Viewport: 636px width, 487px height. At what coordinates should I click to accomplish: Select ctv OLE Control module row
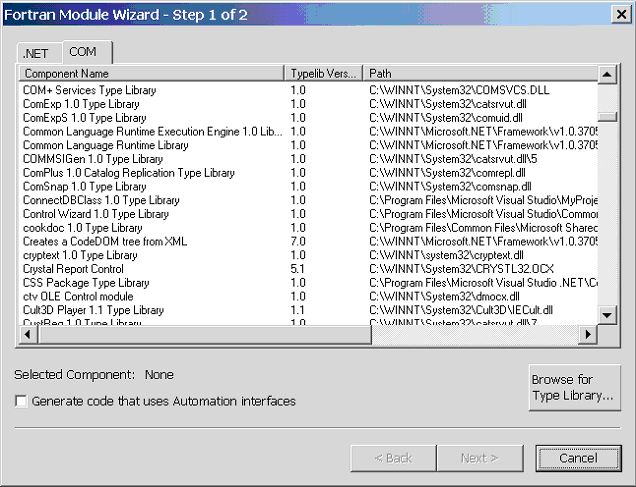click(308, 297)
